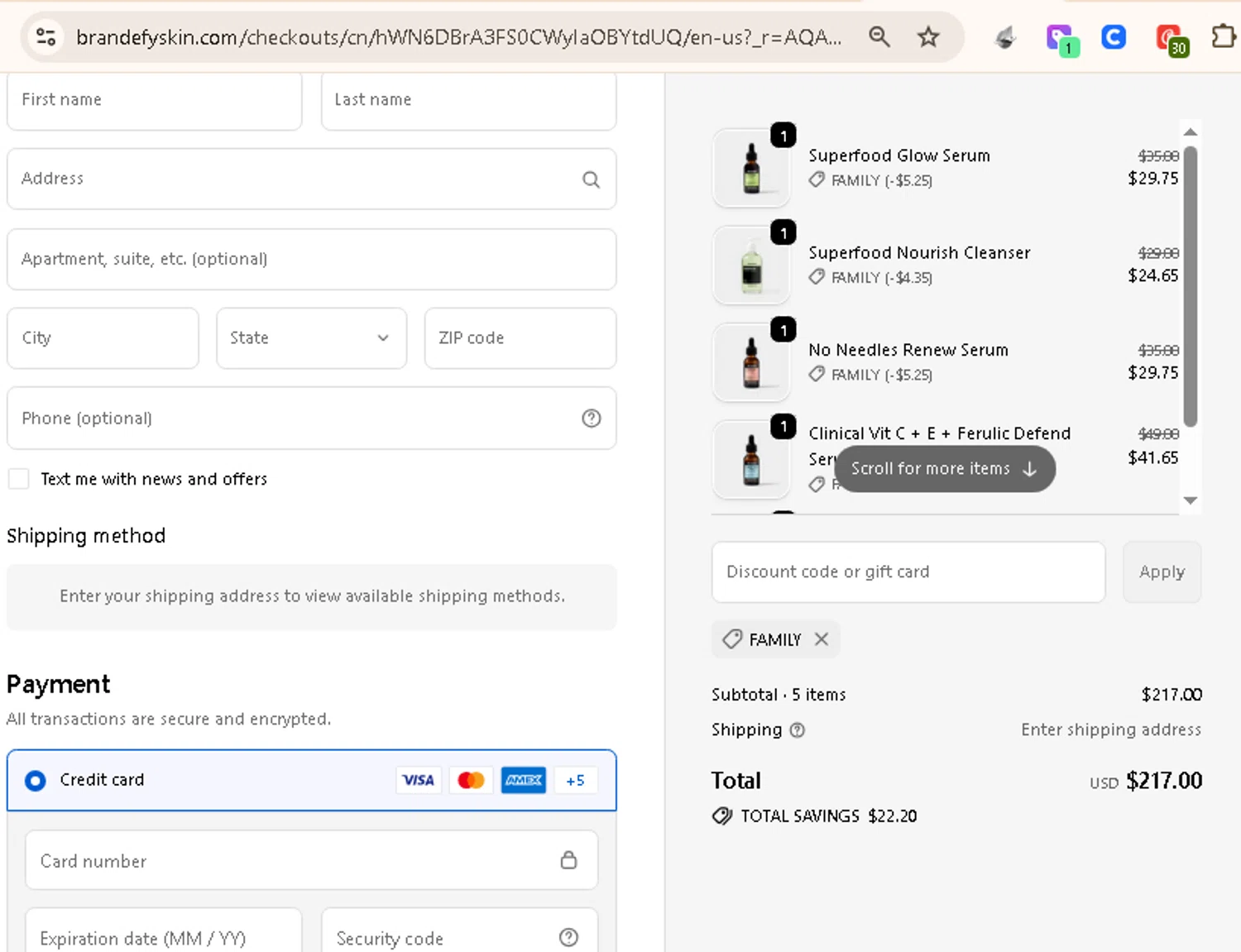The width and height of the screenshot is (1241, 952).
Task: Click tag icon under No Needles Renew Serum
Action: 817,375
